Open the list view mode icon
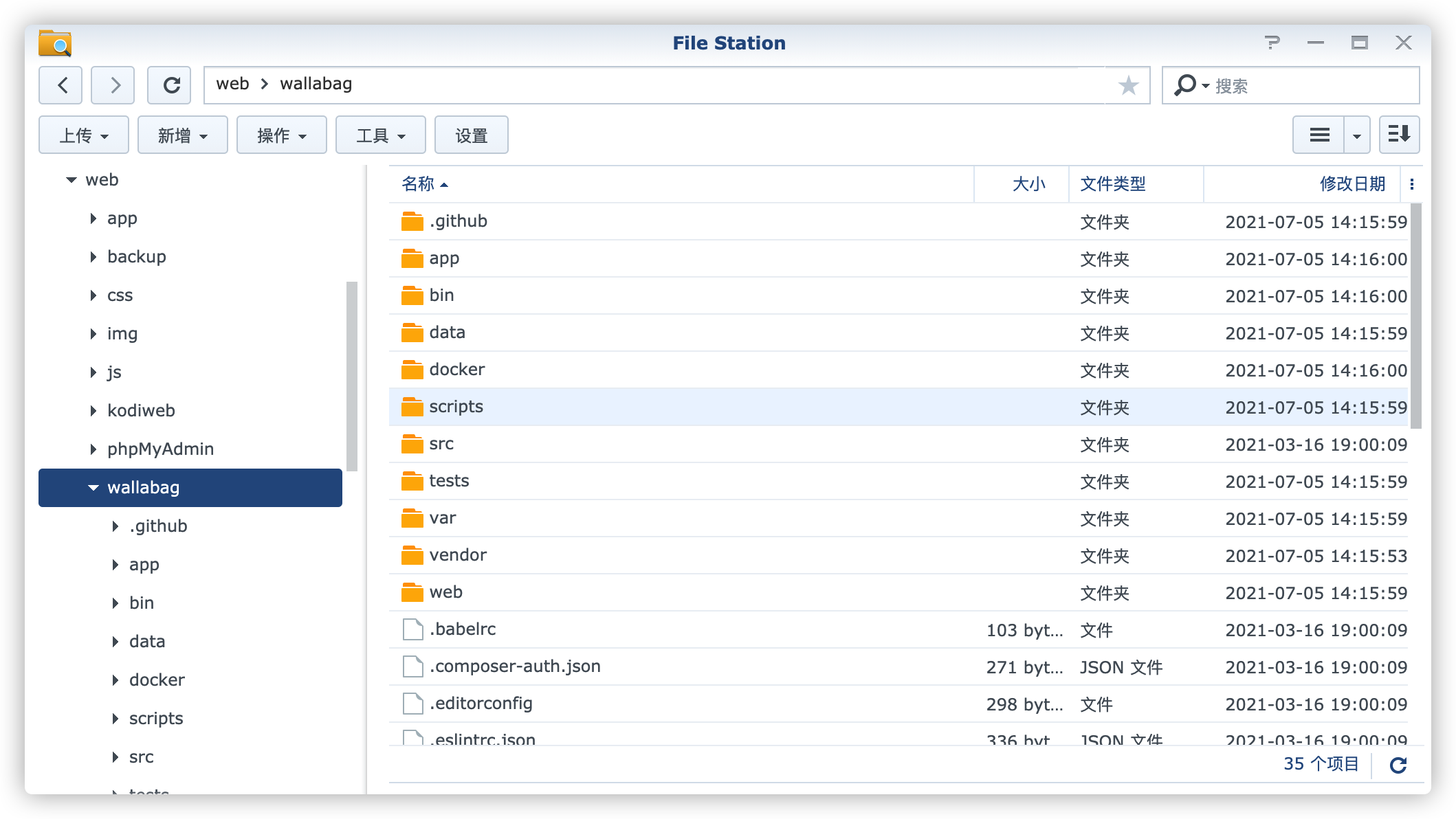 (x=1319, y=135)
